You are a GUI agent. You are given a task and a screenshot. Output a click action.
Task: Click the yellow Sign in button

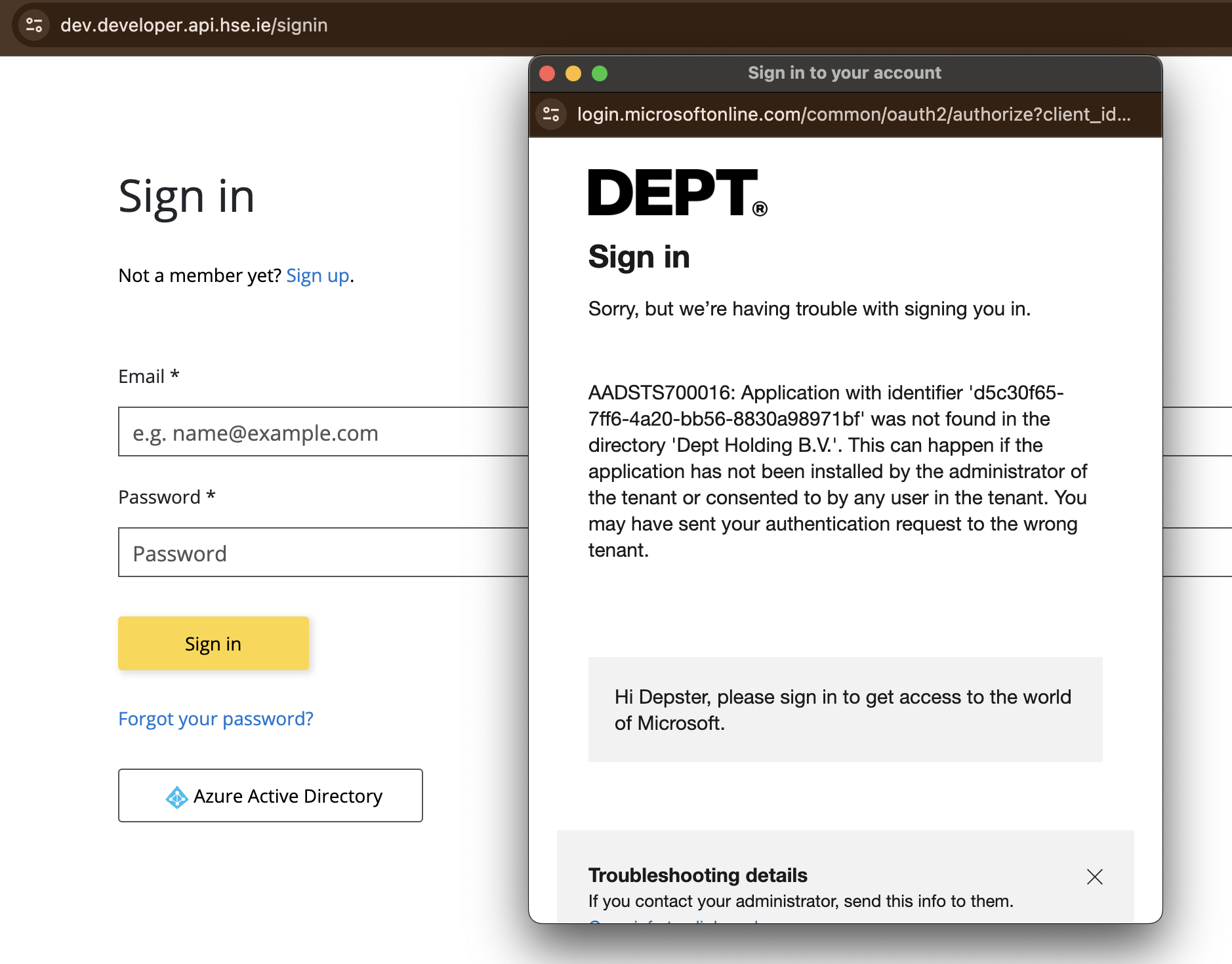[213, 643]
